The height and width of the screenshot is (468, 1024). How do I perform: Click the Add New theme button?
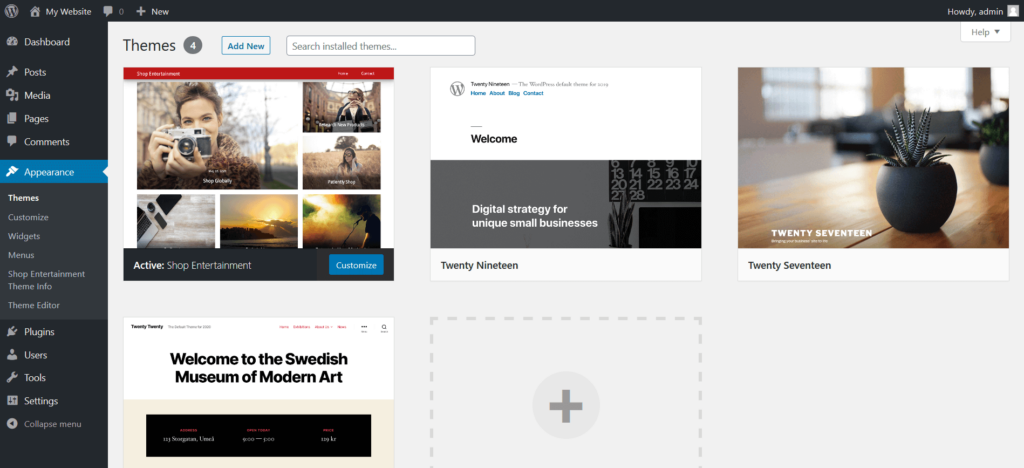246,46
